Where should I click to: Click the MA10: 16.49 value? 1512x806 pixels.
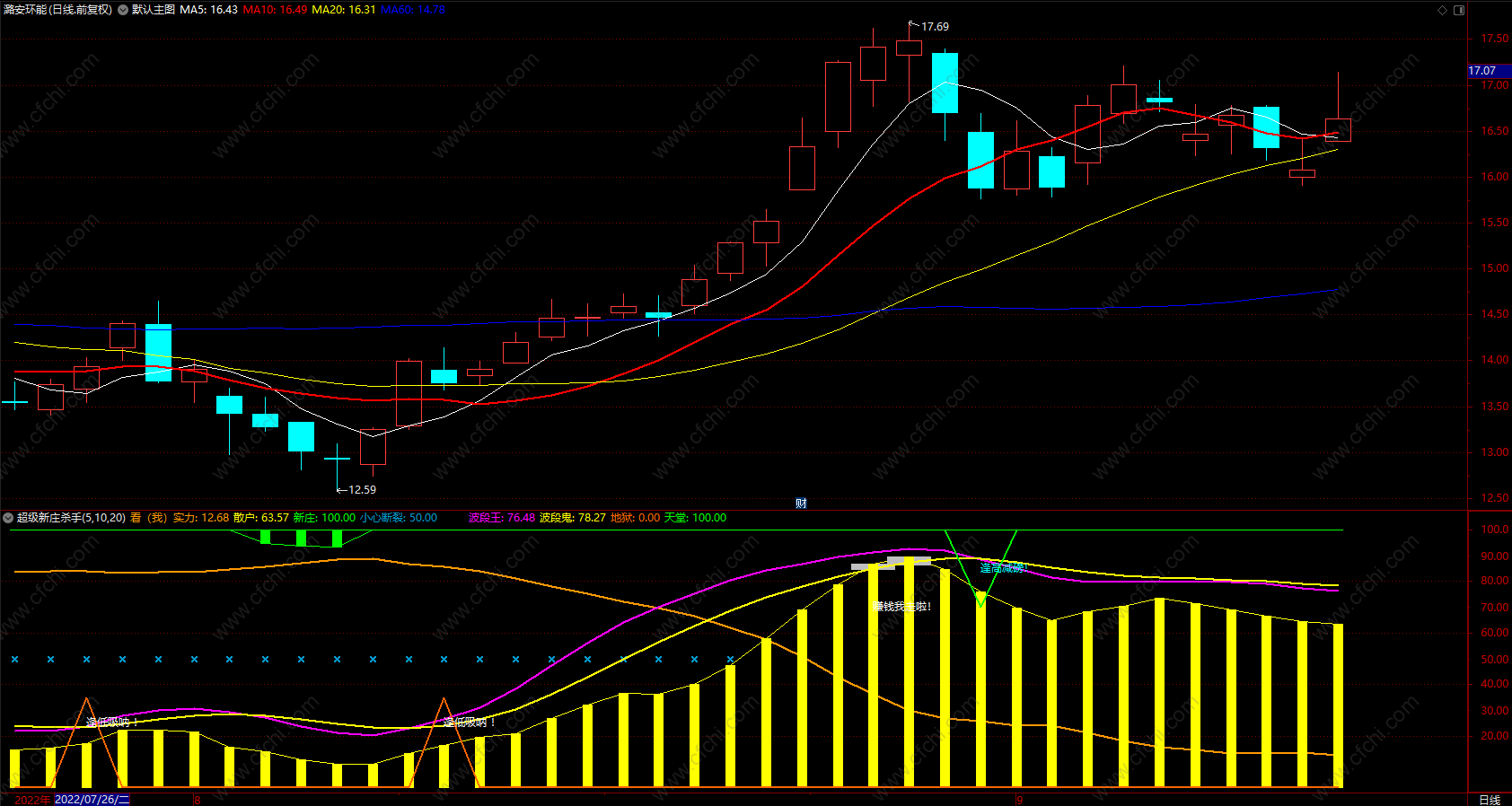click(x=275, y=10)
